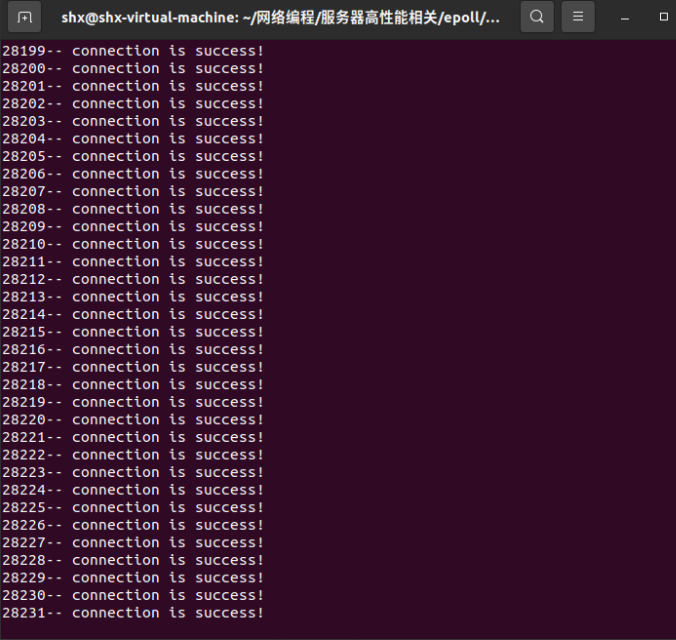Click the shx@shx-virtual-machine window title
Viewport: 676px width, 640px height.
pos(280,17)
